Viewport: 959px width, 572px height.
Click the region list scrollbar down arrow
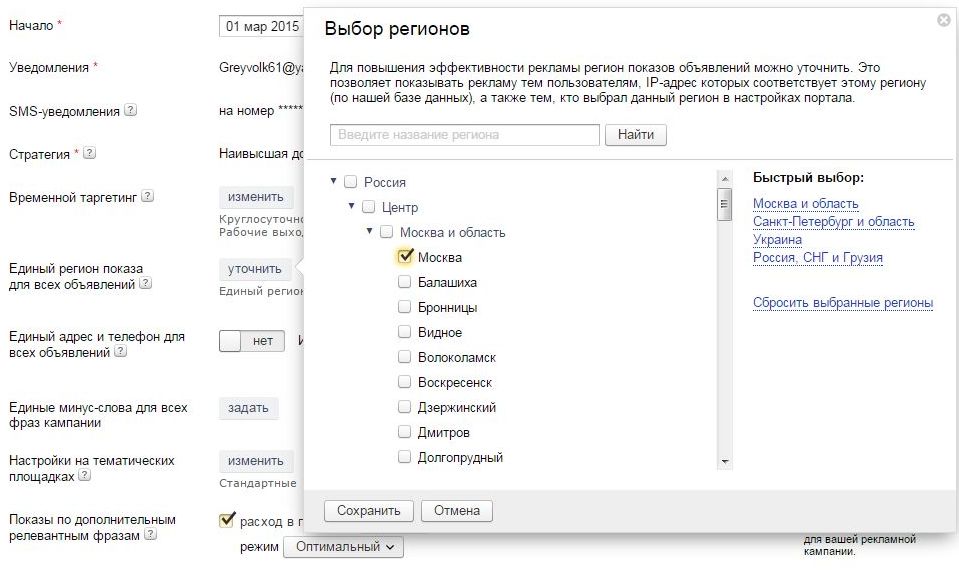(725, 462)
